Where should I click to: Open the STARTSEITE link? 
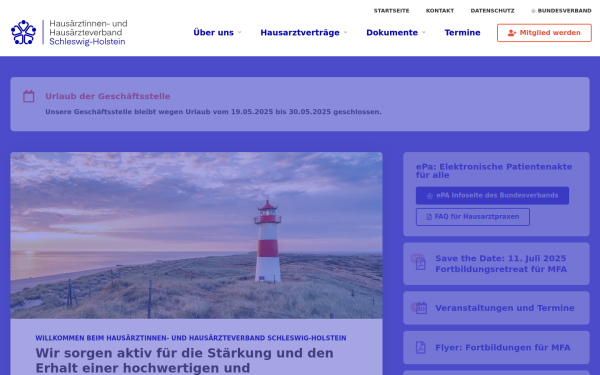(391, 11)
